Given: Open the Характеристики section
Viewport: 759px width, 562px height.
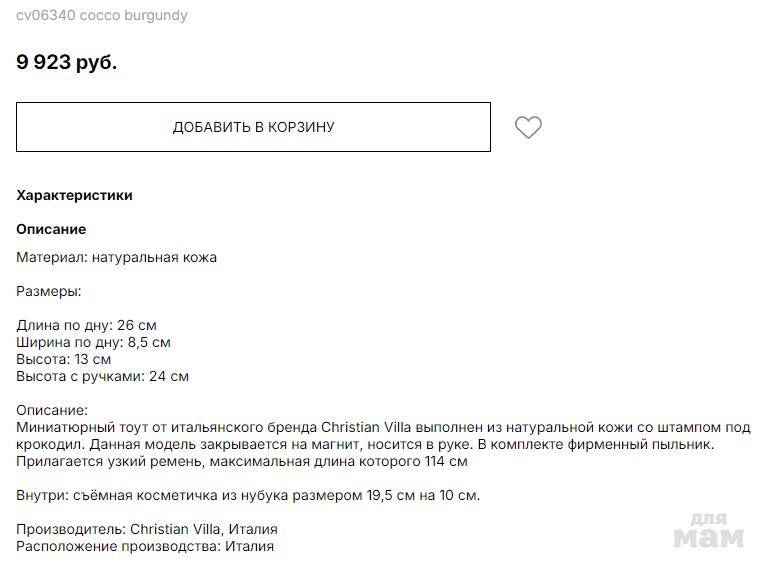Looking at the screenshot, I should click(74, 195).
